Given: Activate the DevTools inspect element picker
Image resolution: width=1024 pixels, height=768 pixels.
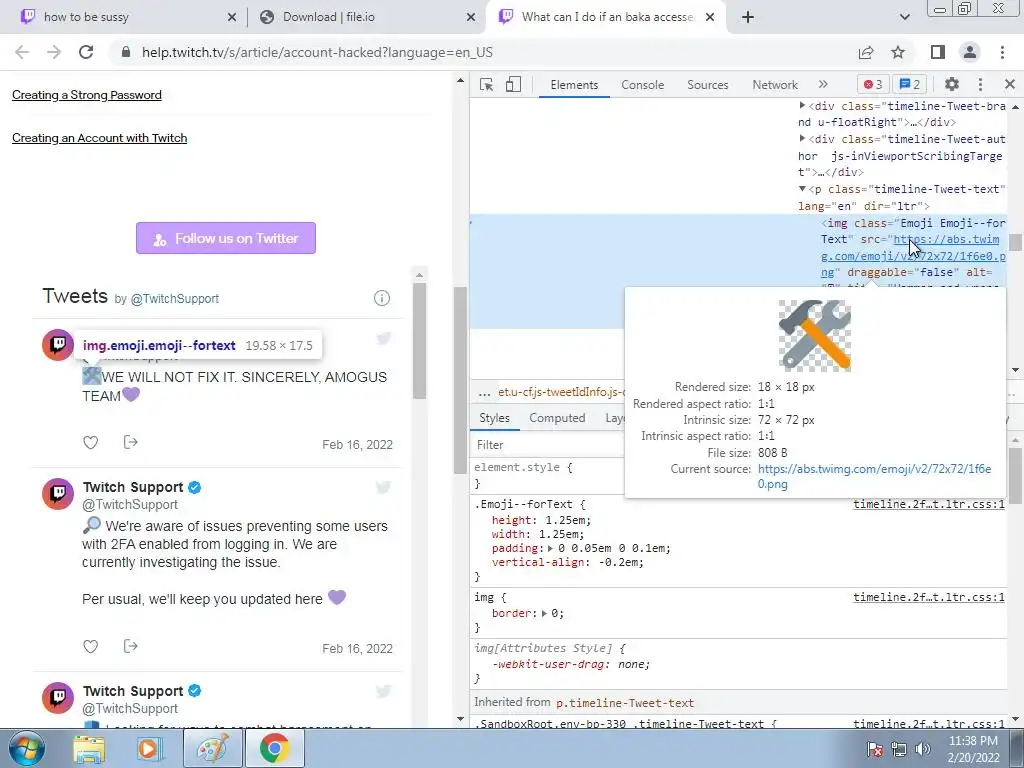Looking at the screenshot, I should pos(486,85).
